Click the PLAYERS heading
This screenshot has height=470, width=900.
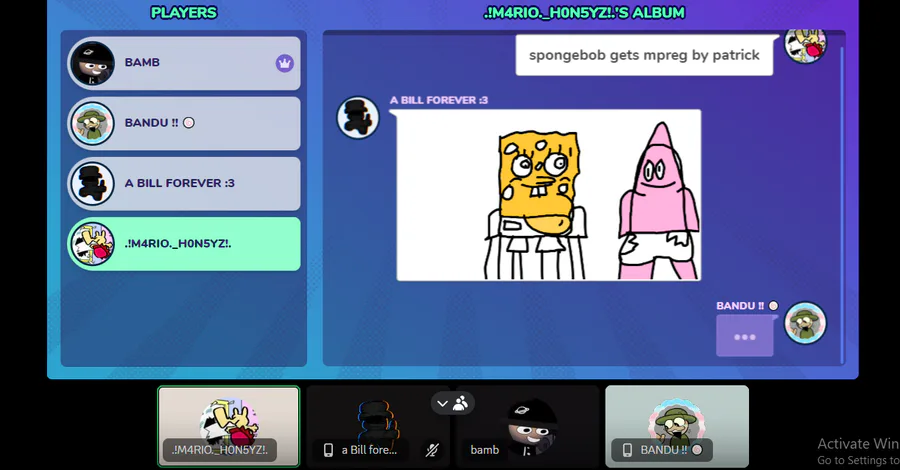184,13
